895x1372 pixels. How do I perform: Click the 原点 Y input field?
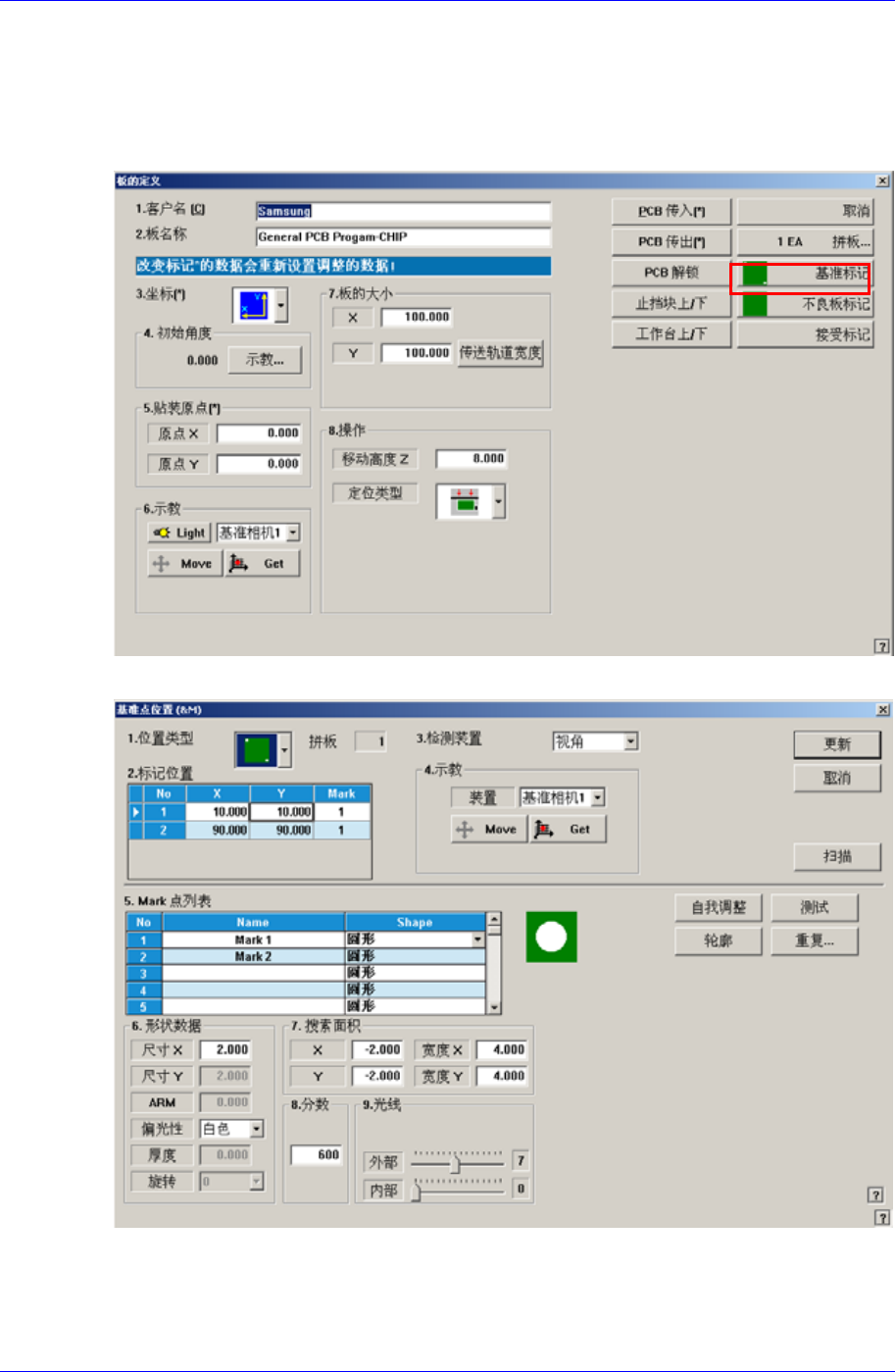pos(259,464)
